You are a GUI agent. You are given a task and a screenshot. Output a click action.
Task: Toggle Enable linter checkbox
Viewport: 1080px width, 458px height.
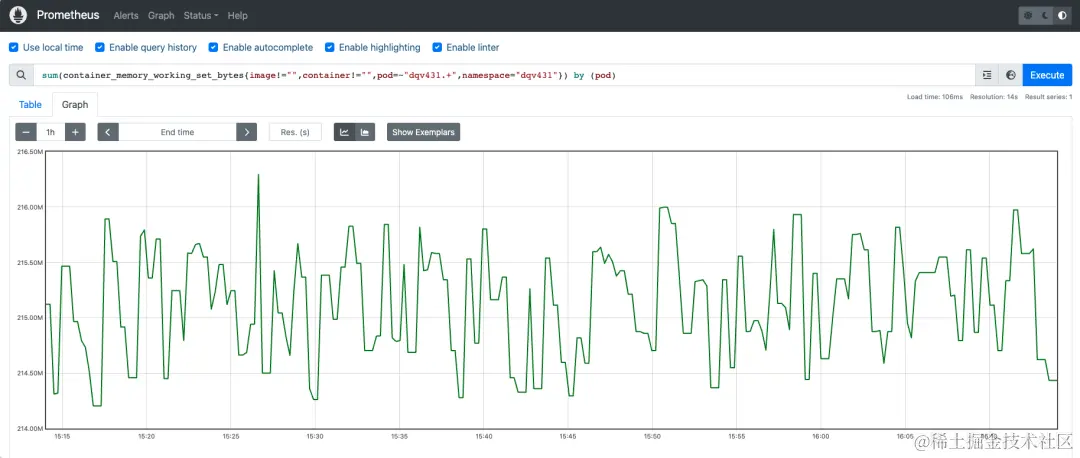coord(437,48)
